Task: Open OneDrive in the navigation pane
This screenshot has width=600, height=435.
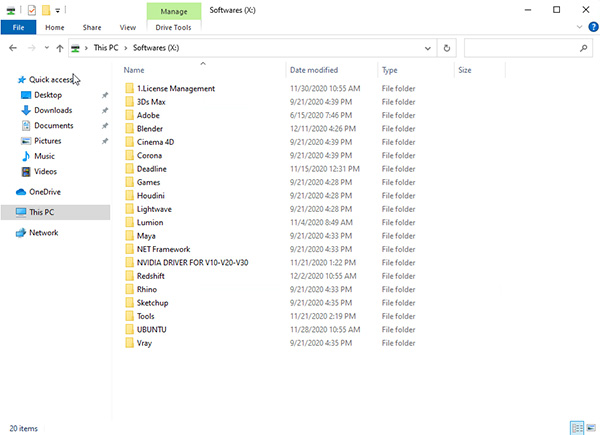Action: tap(44, 192)
